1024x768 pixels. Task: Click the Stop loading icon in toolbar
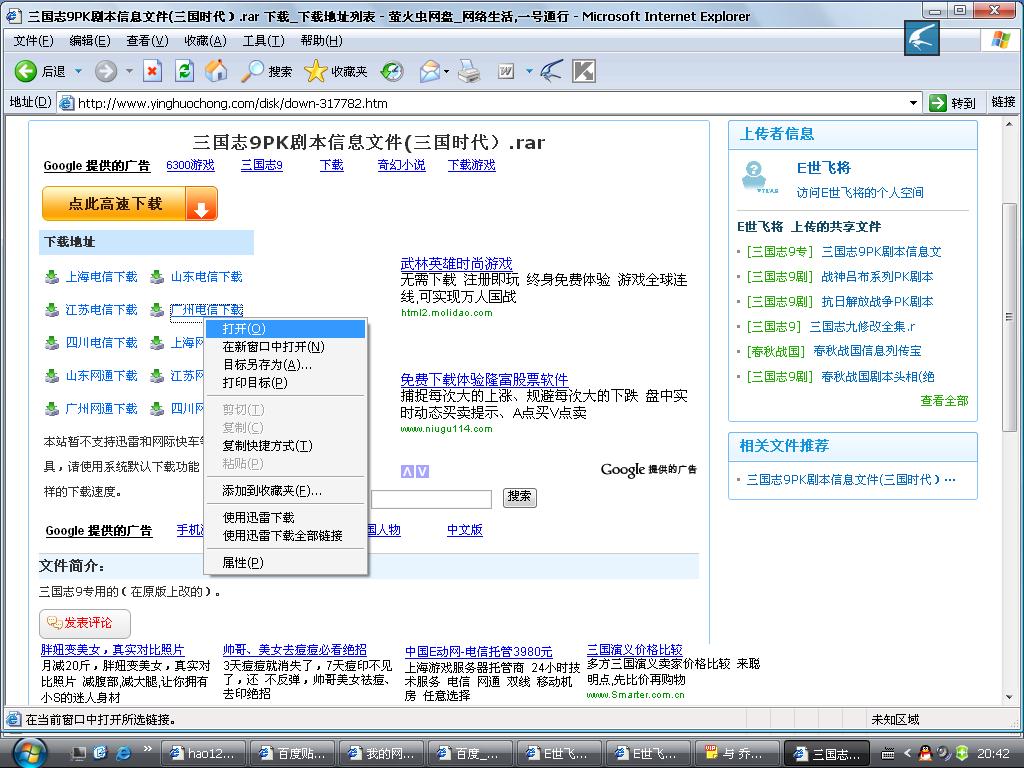152,71
